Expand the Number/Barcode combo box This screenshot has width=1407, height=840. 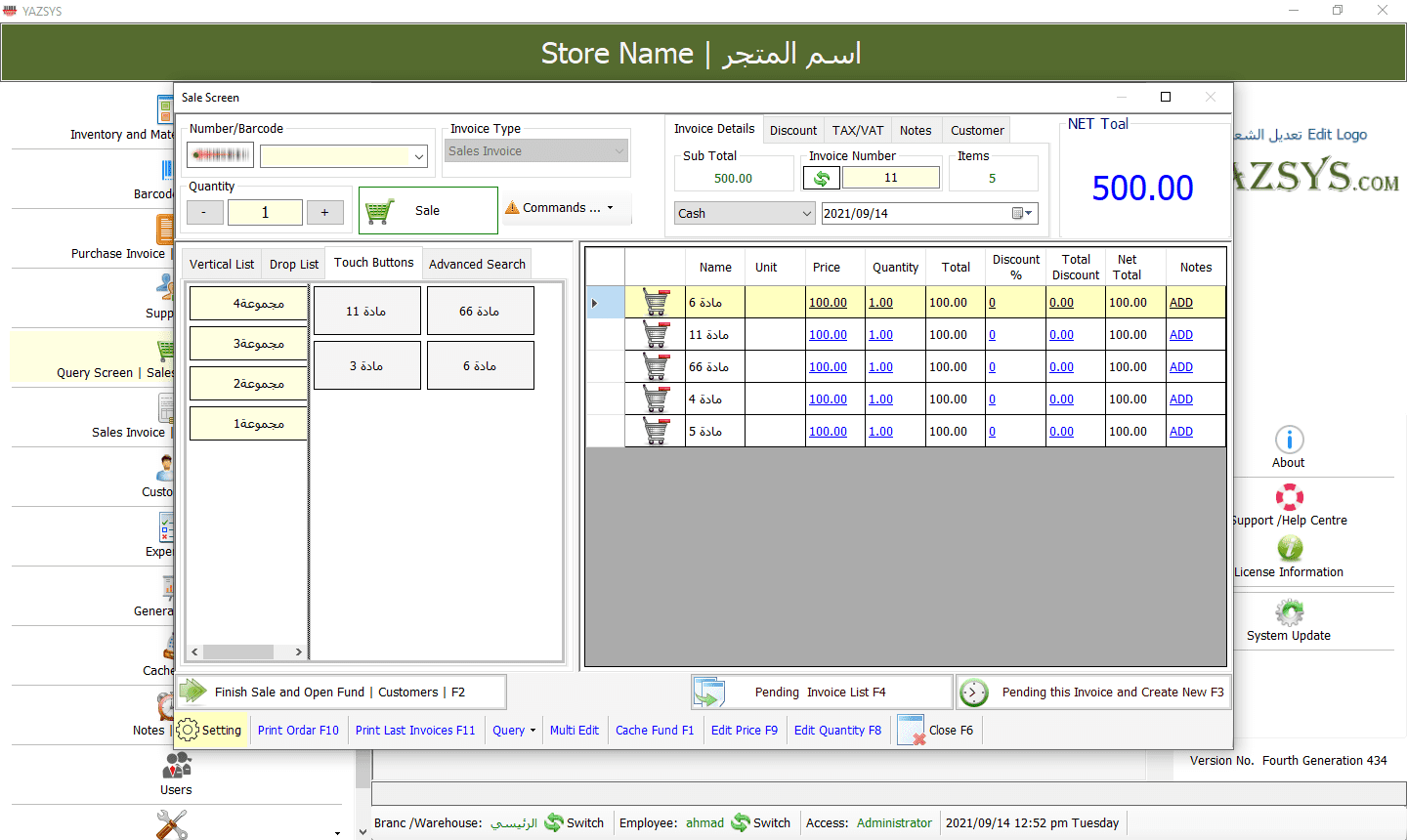pos(419,156)
